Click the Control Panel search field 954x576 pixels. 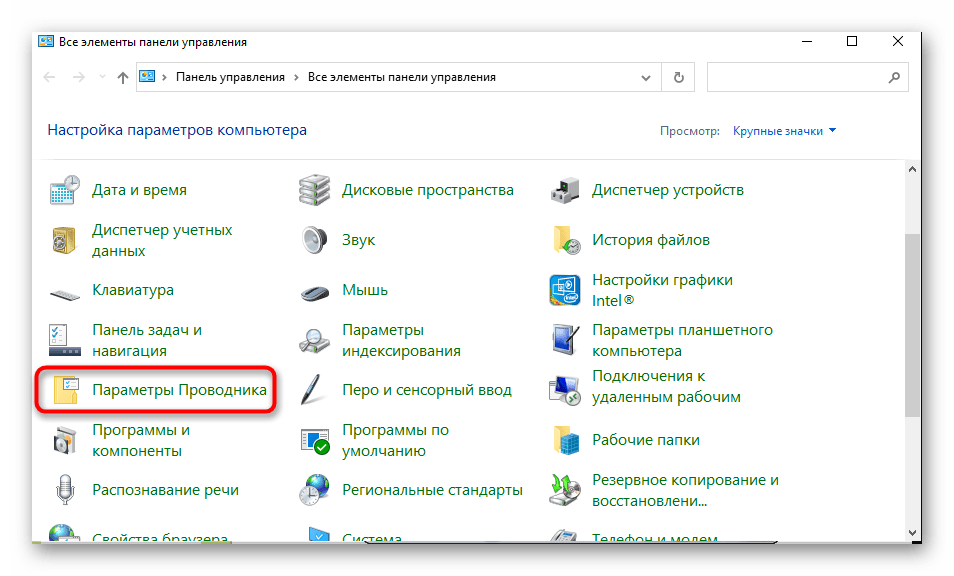pos(795,77)
